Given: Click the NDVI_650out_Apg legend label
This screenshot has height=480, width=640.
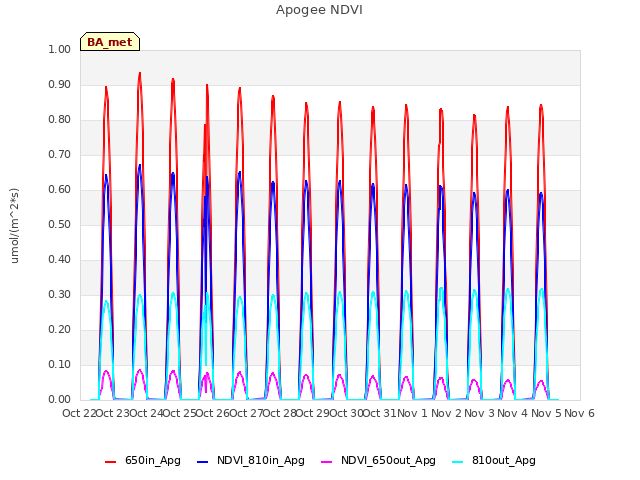Looking at the screenshot, I should (388, 460).
